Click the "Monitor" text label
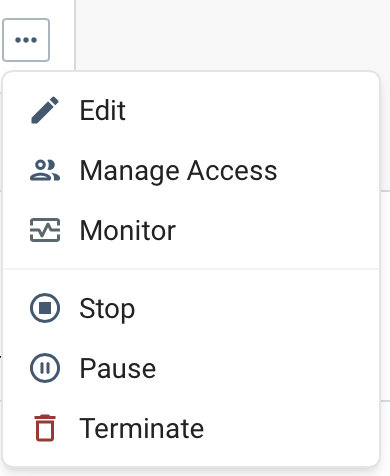390x476 pixels. pyautogui.click(x=128, y=230)
